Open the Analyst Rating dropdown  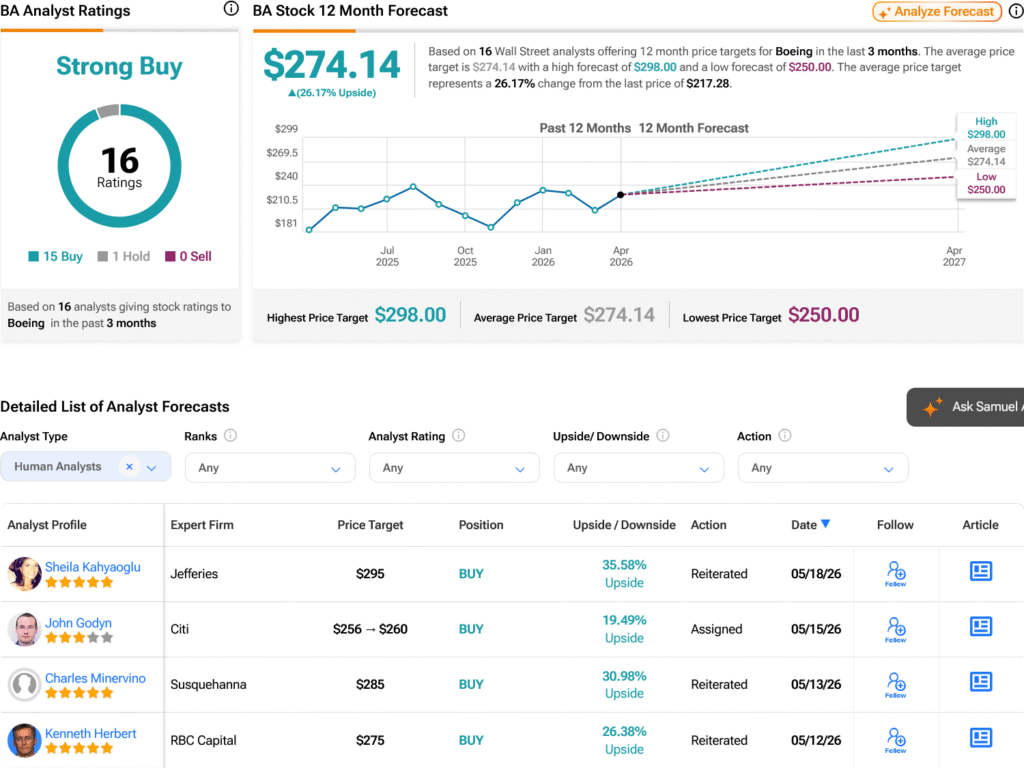click(454, 468)
